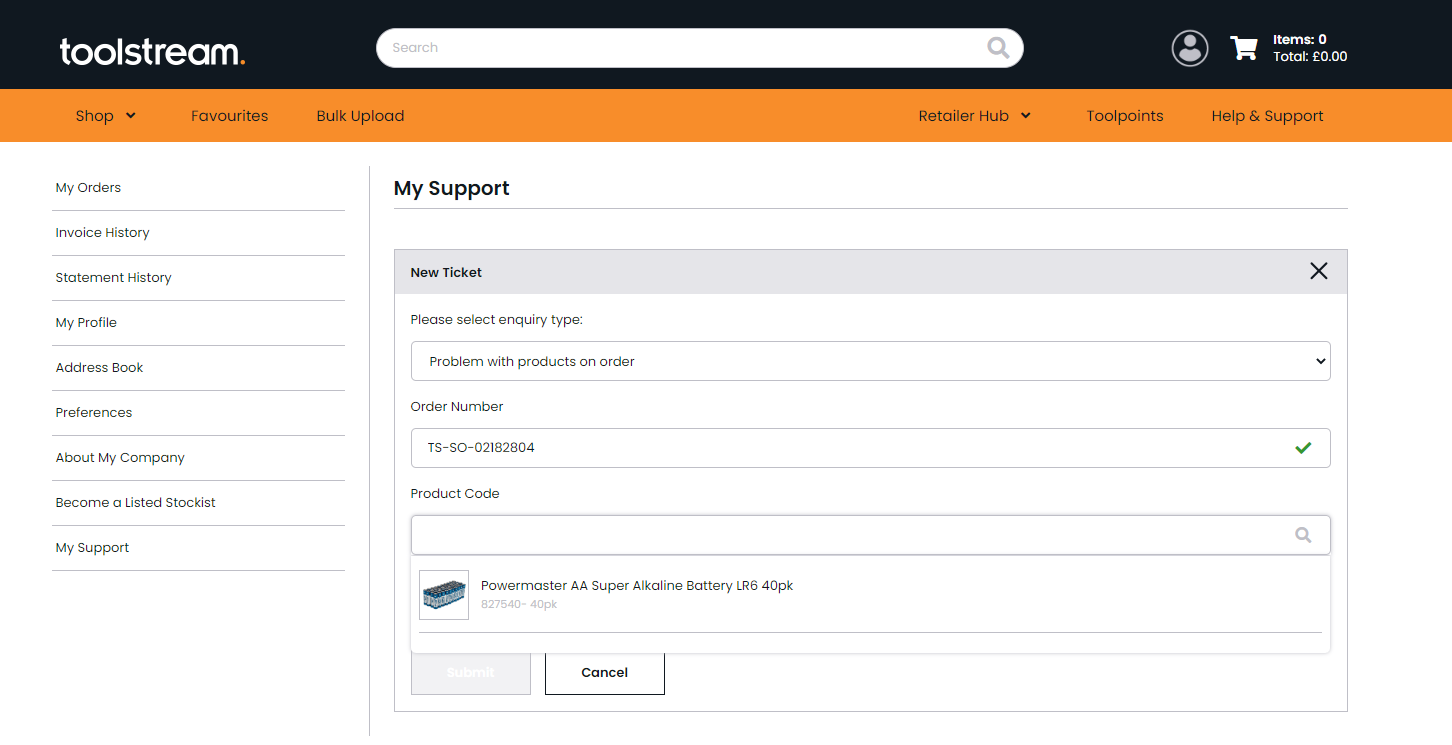Open Help & Support from the navigation bar

(1267, 115)
